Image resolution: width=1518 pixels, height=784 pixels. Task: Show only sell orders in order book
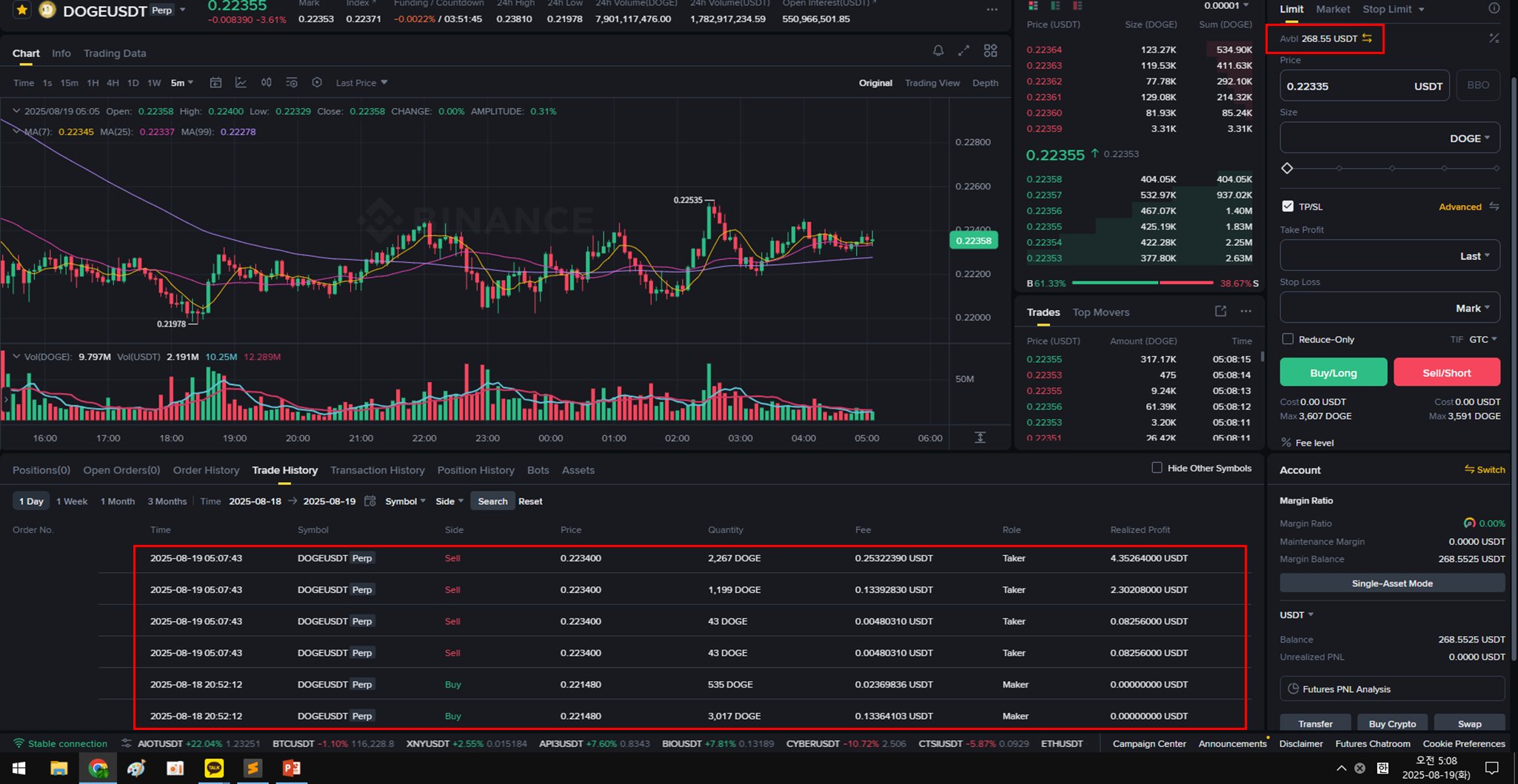tap(1077, 6)
